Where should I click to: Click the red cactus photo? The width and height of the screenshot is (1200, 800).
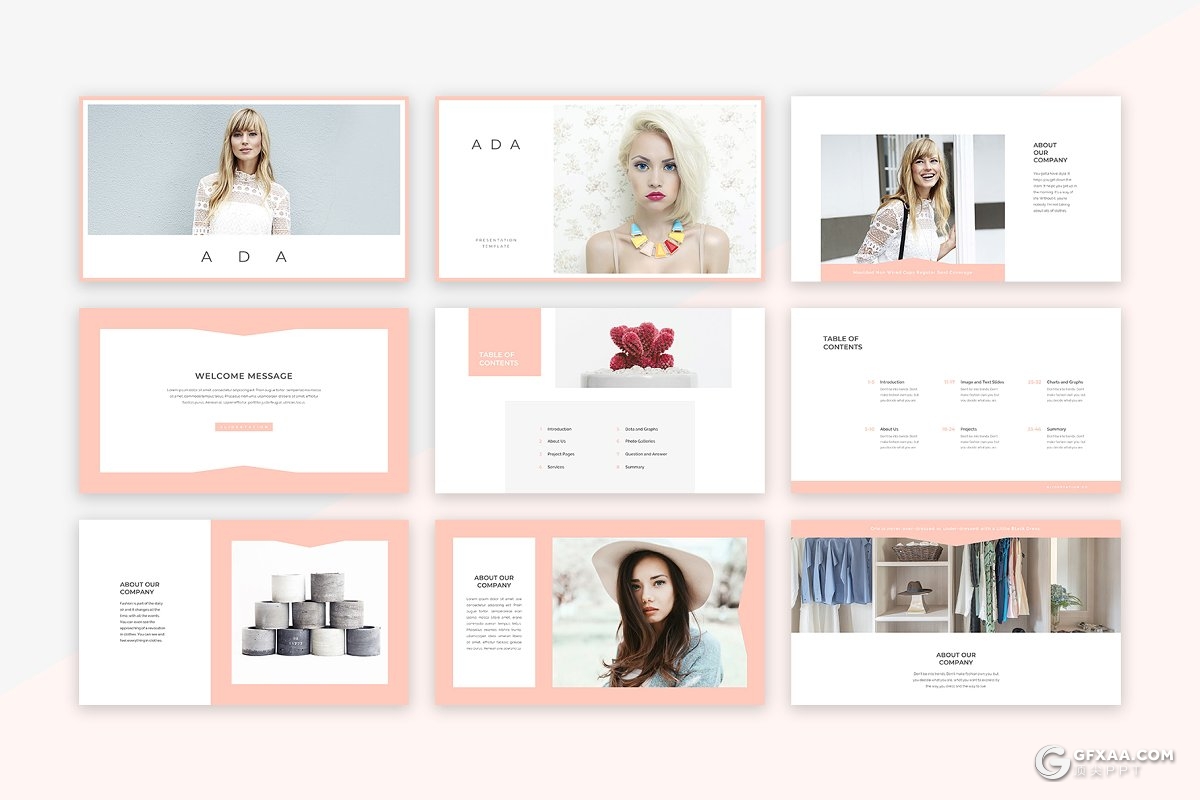(x=643, y=347)
